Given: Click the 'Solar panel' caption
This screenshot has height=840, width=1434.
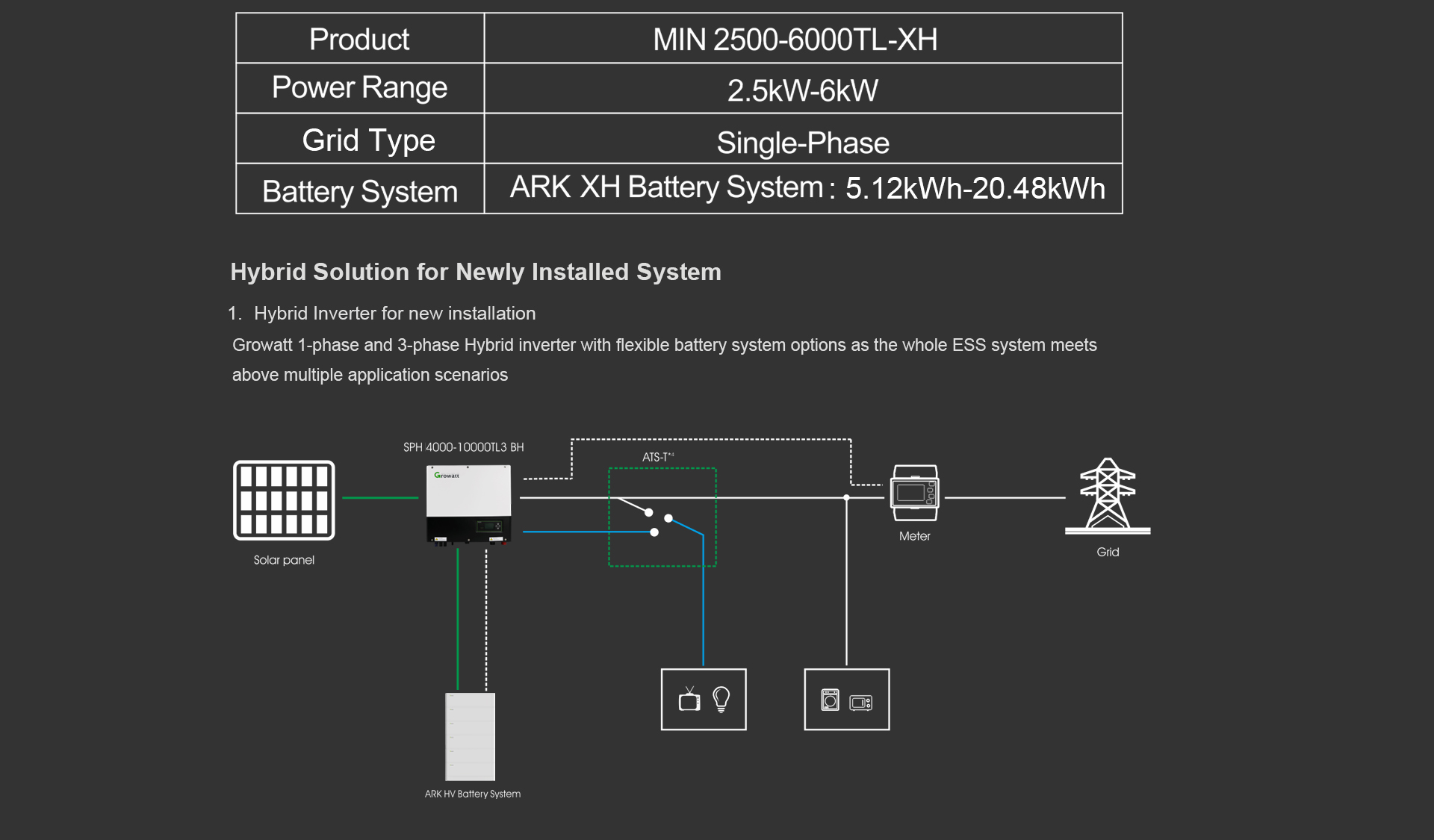Looking at the screenshot, I should 284,560.
